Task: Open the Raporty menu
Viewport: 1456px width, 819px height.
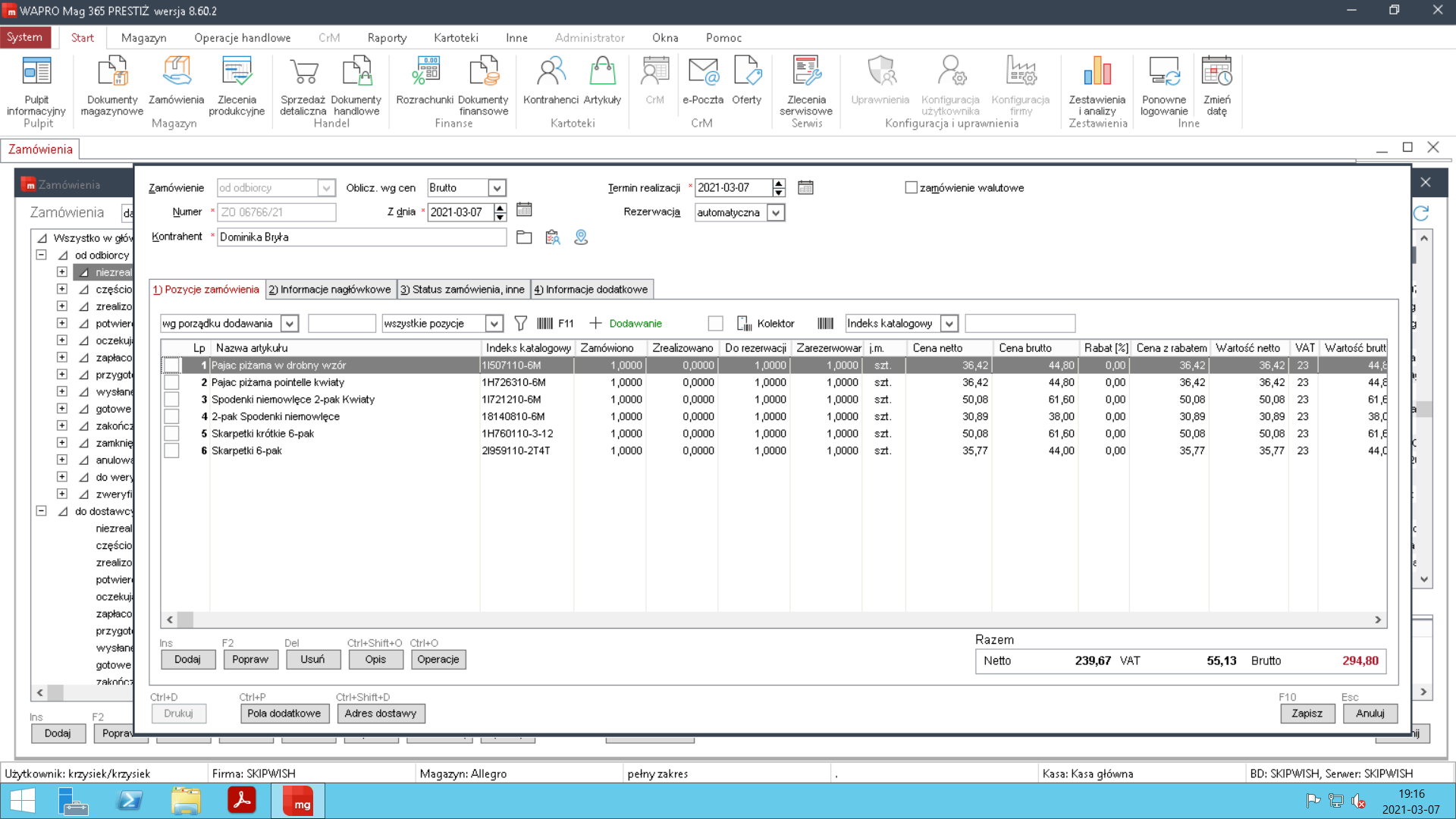Action: [x=387, y=38]
